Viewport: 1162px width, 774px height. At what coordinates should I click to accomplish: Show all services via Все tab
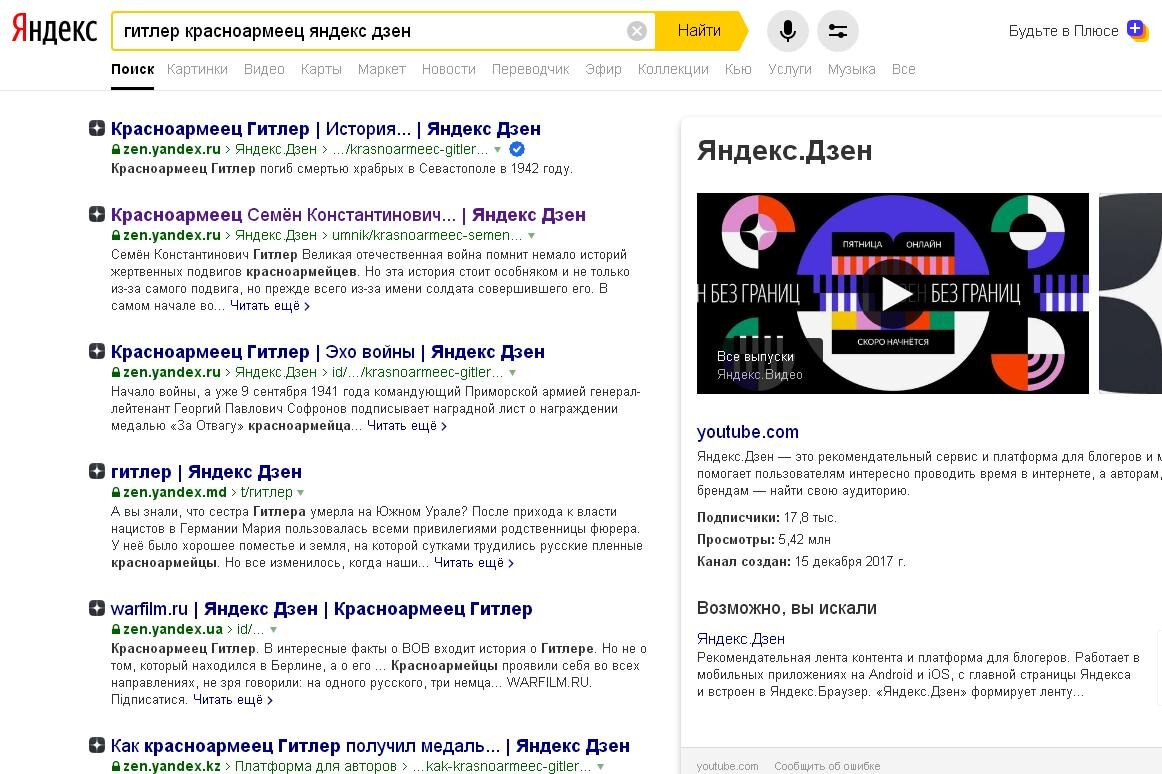[903, 69]
